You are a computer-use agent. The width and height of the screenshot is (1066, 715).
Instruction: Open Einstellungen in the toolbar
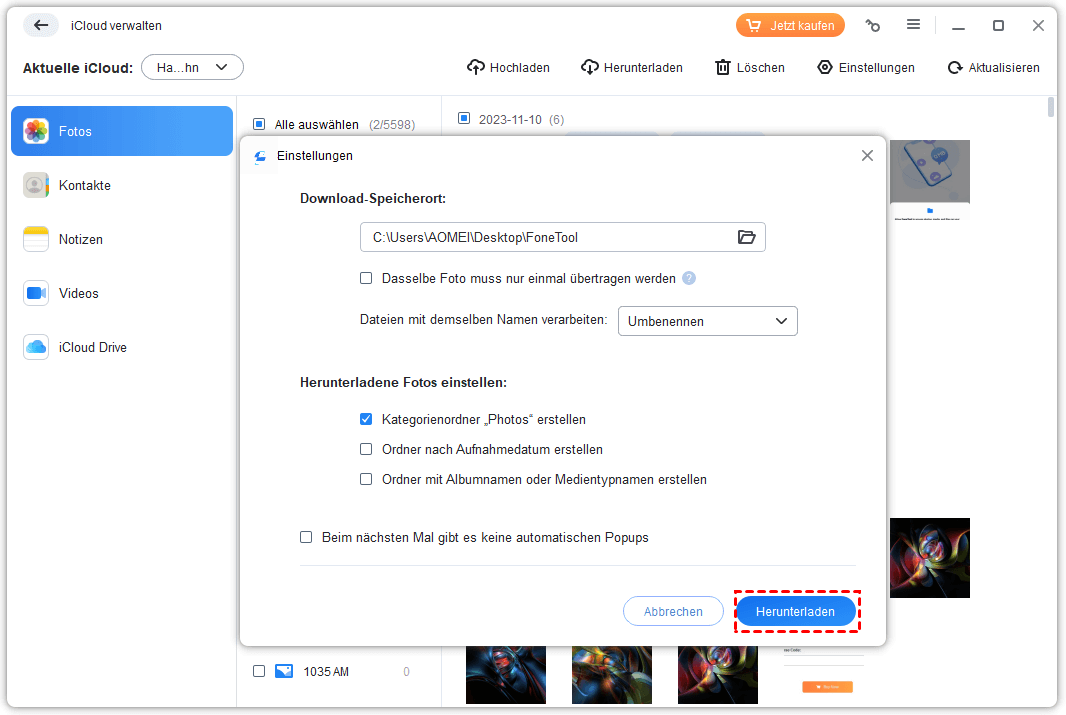[x=866, y=68]
